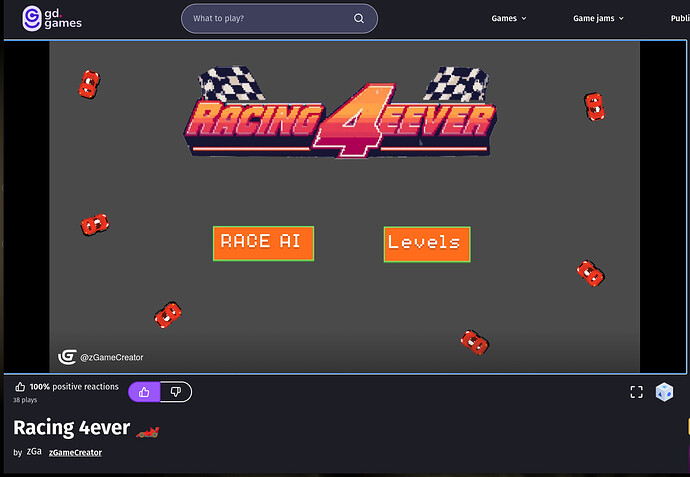Open the Levels screen
The width and height of the screenshot is (690, 477).
pyautogui.click(x=427, y=244)
